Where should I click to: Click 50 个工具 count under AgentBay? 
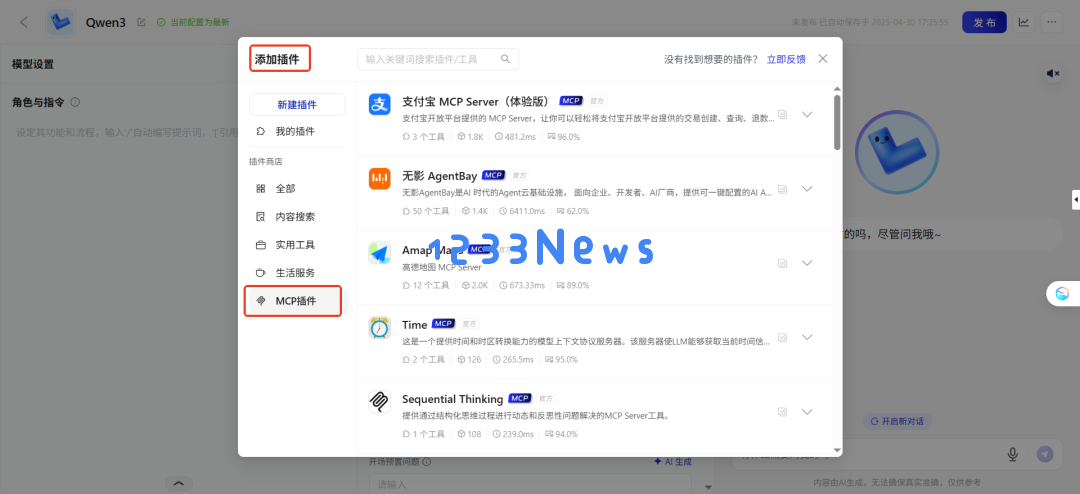(x=426, y=211)
